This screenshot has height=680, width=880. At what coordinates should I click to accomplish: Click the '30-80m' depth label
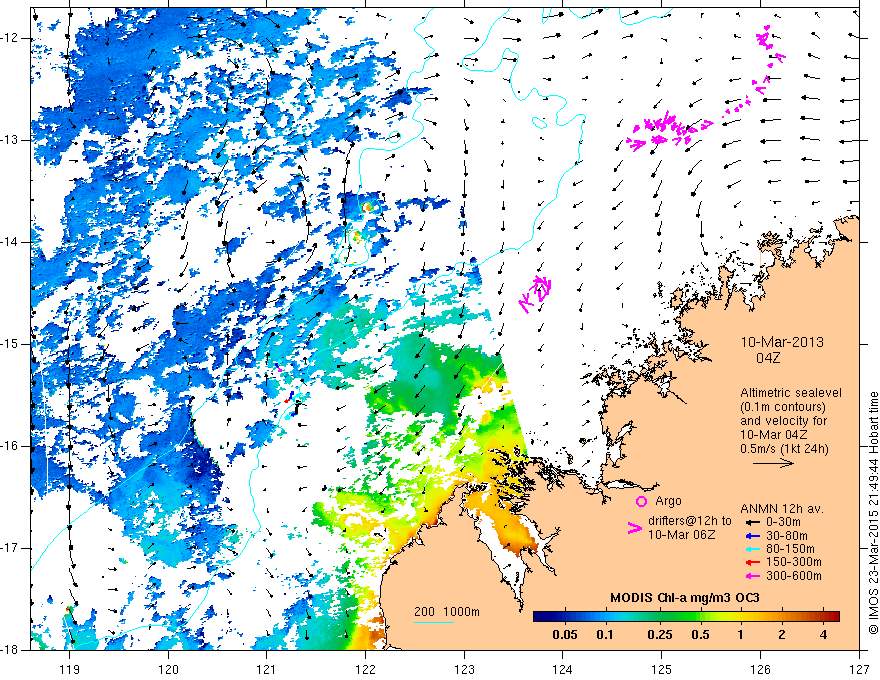[x=787, y=536]
